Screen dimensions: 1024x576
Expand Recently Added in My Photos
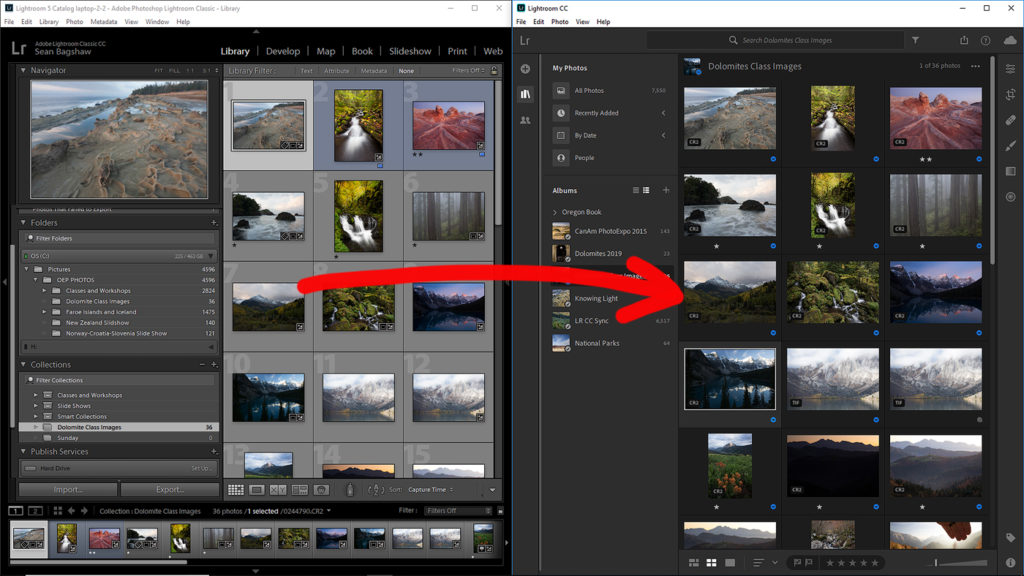(664, 113)
